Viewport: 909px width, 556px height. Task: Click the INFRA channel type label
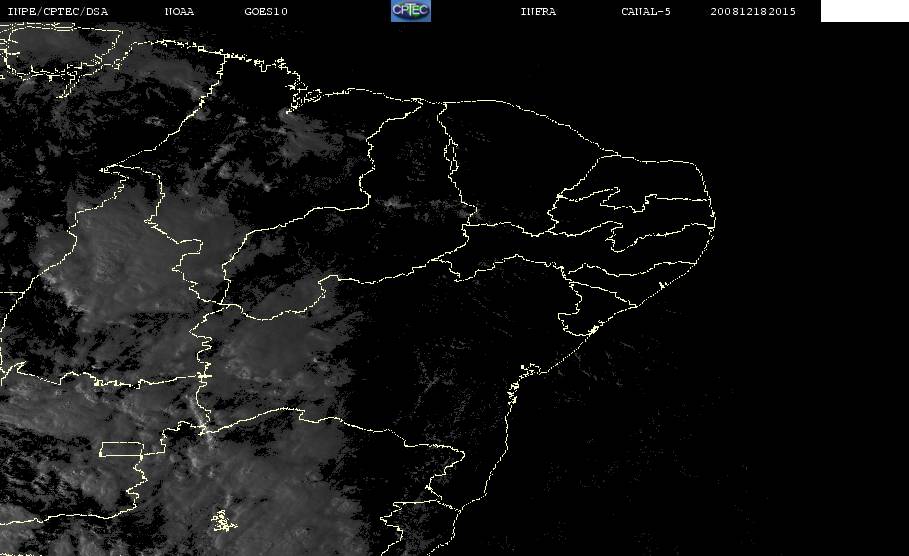(x=538, y=11)
